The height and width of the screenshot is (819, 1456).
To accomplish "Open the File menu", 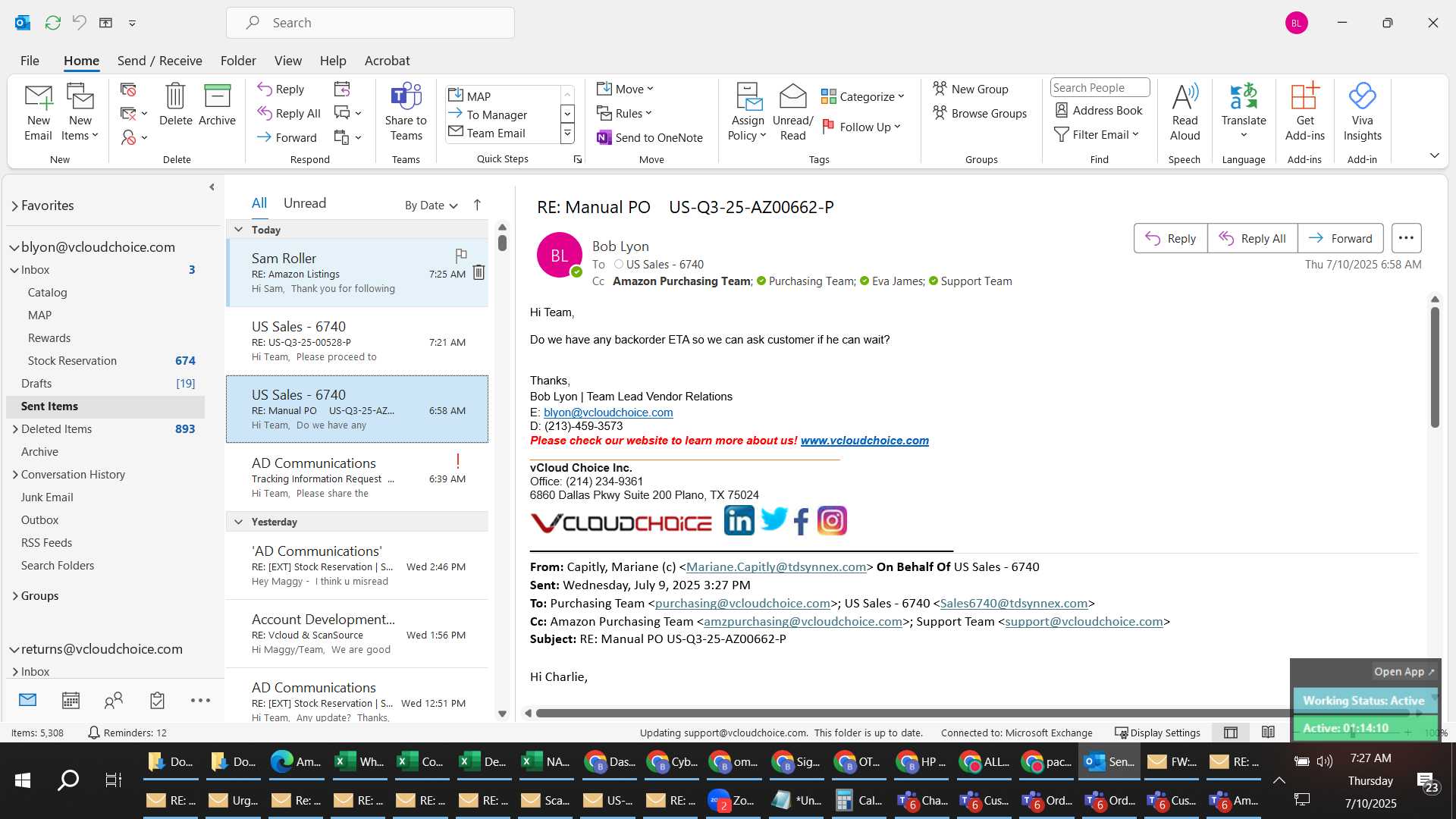I will tap(30, 61).
